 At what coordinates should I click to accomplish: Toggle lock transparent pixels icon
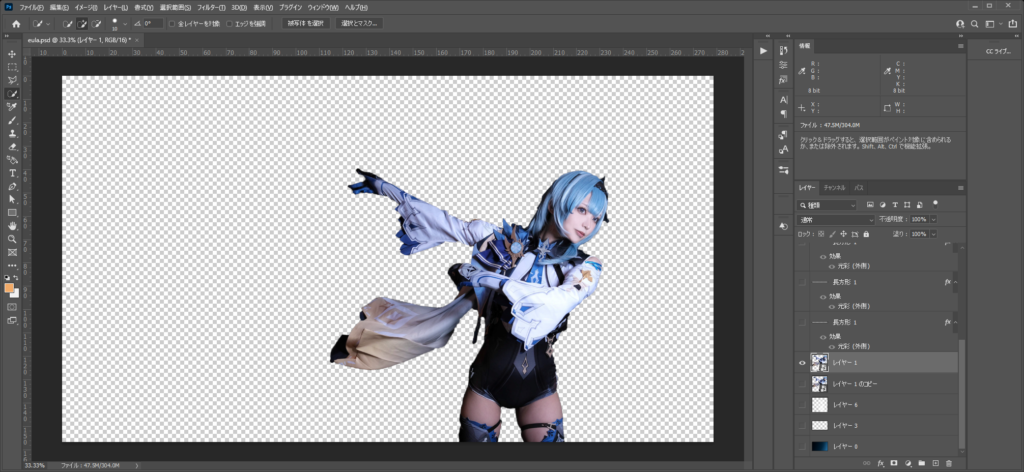(x=821, y=234)
